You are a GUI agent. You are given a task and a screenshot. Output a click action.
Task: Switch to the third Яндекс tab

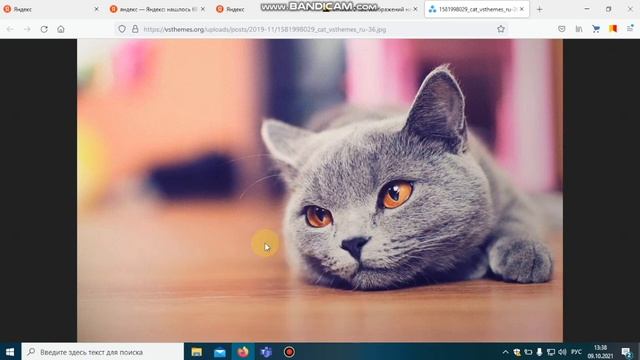[236, 9]
